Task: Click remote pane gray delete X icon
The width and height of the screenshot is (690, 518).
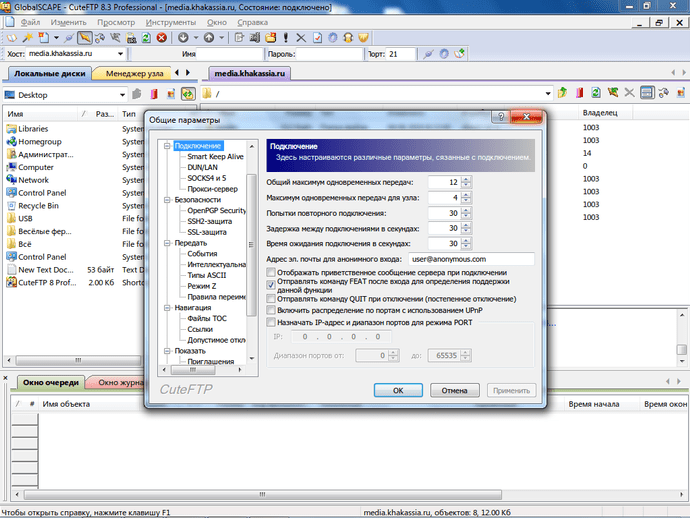Action: pos(630,92)
